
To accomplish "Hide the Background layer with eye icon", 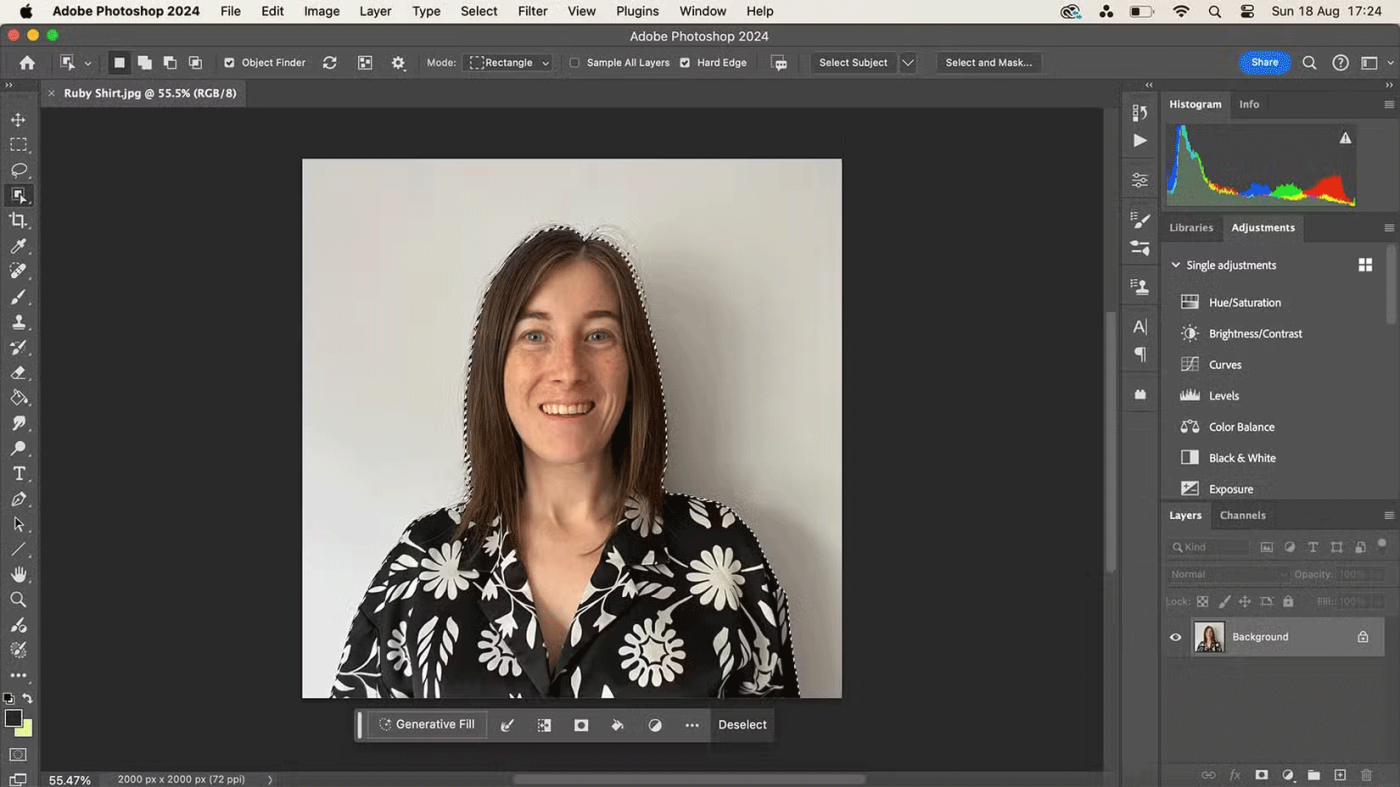I will tap(1175, 637).
